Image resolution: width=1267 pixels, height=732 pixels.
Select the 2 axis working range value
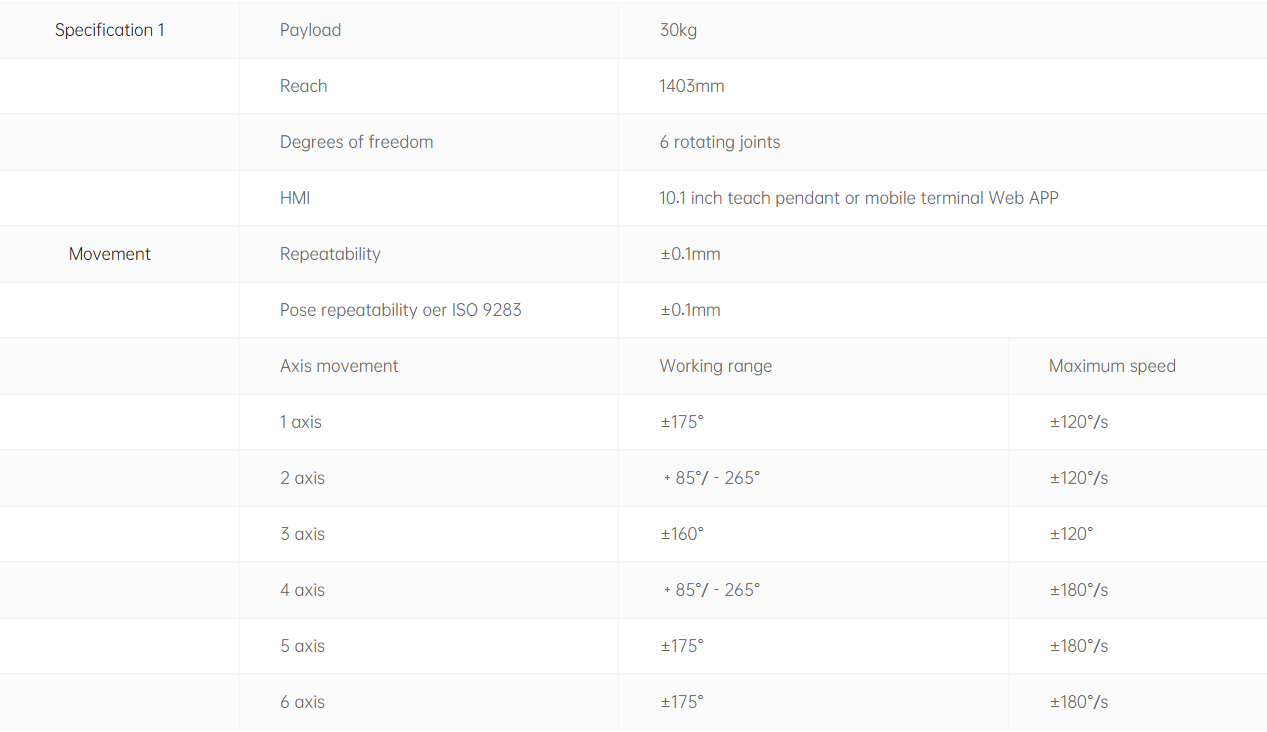coord(712,478)
